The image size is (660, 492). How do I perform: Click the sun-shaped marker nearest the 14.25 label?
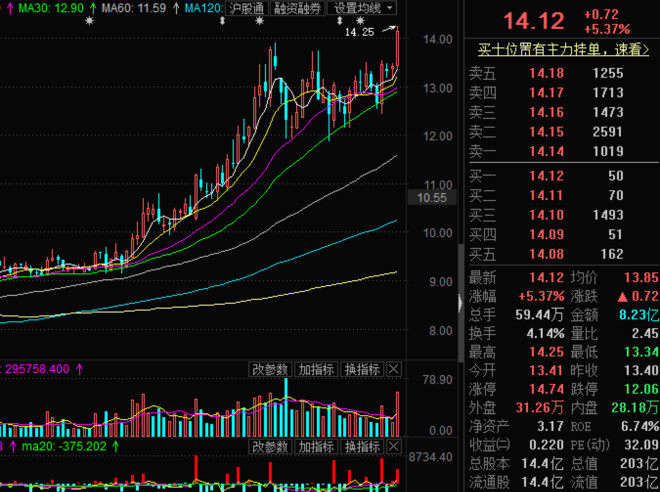(x=360, y=20)
